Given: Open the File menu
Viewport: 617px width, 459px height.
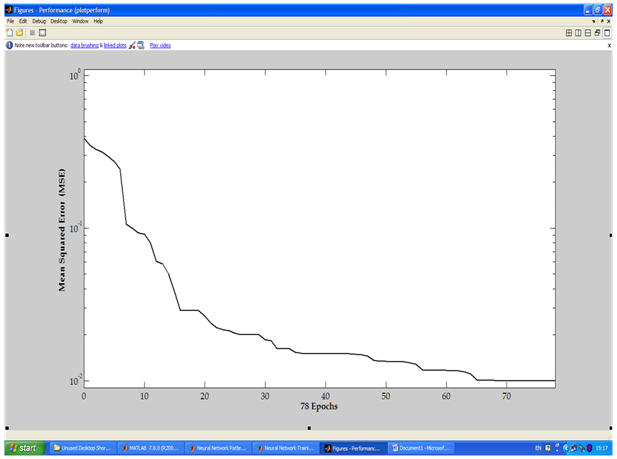Looking at the screenshot, I should [10, 20].
